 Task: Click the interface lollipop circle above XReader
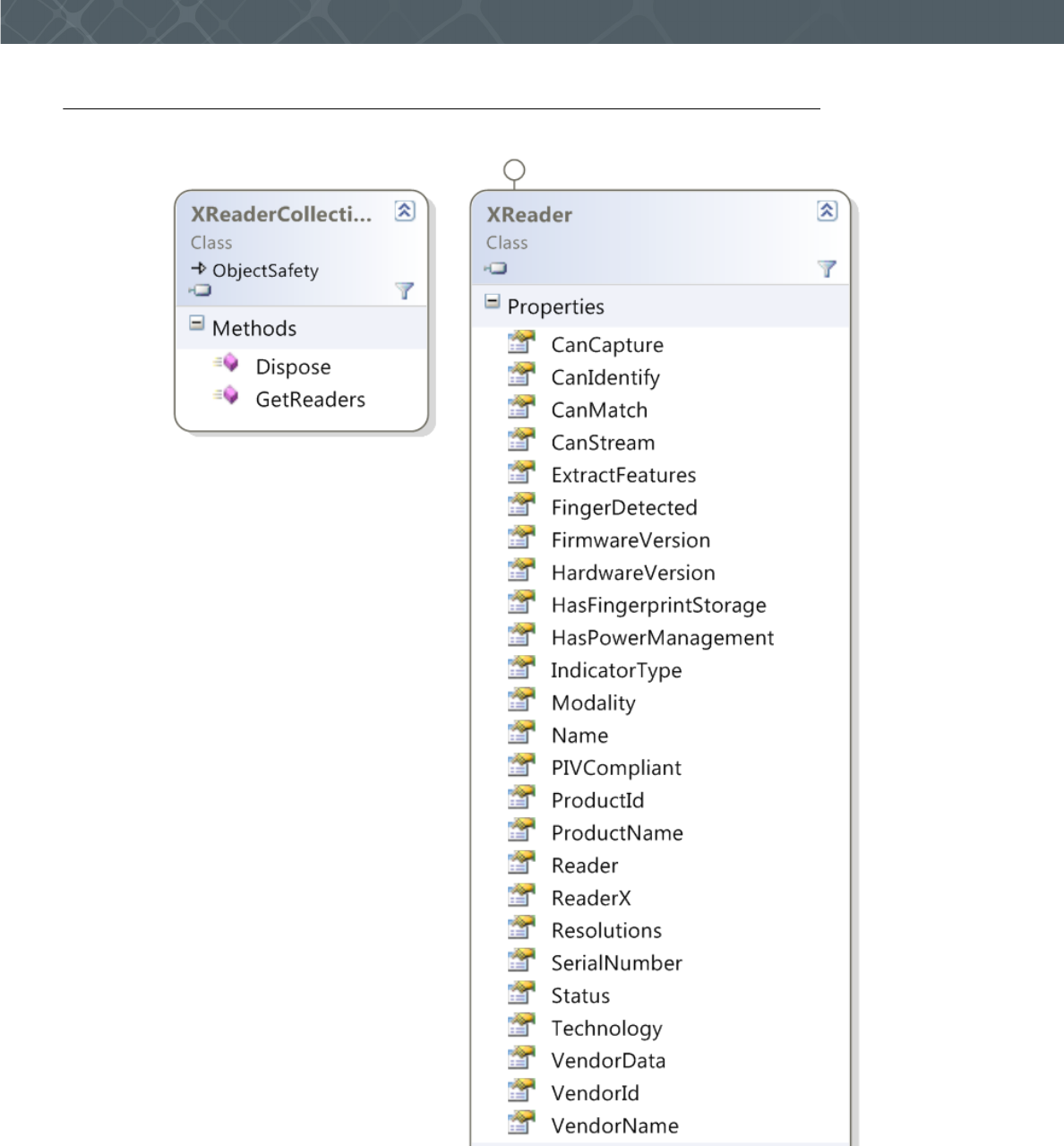[514, 170]
